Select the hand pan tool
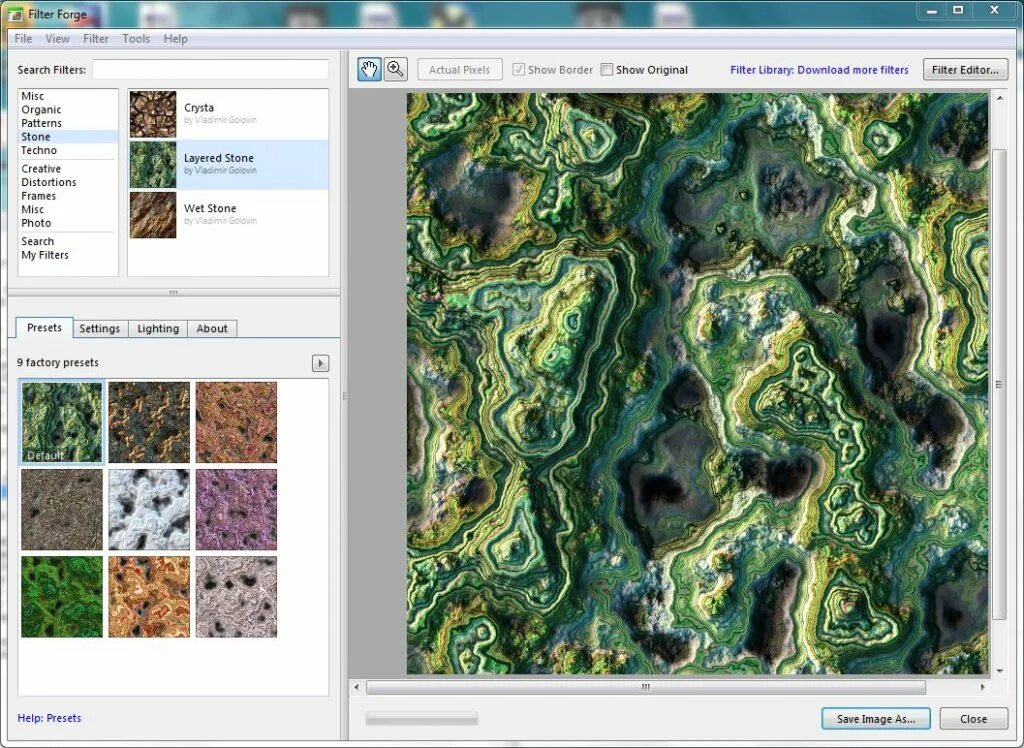This screenshot has width=1024, height=748. pyautogui.click(x=370, y=69)
